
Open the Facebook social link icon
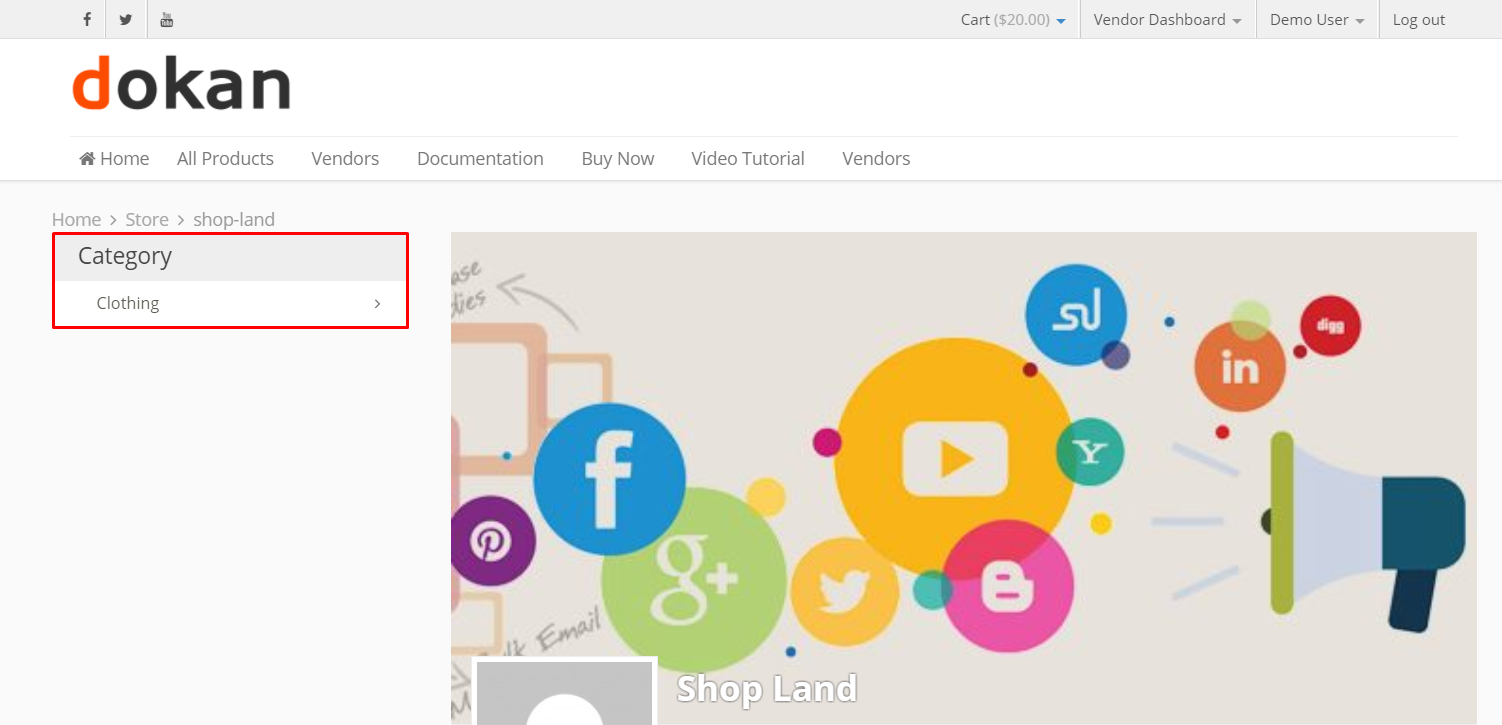(88, 20)
